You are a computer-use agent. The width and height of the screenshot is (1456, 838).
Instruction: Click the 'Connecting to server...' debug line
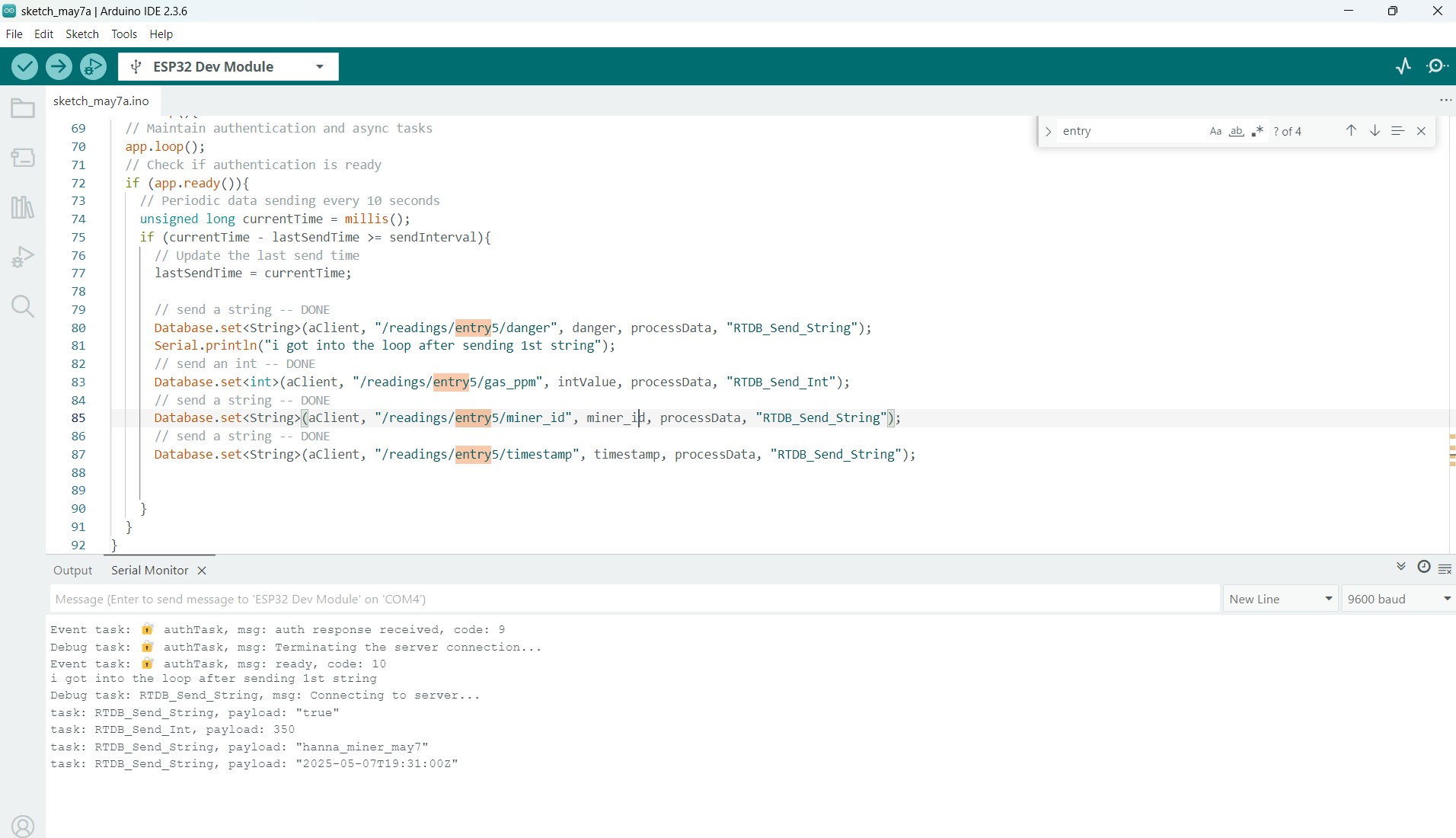(x=265, y=696)
